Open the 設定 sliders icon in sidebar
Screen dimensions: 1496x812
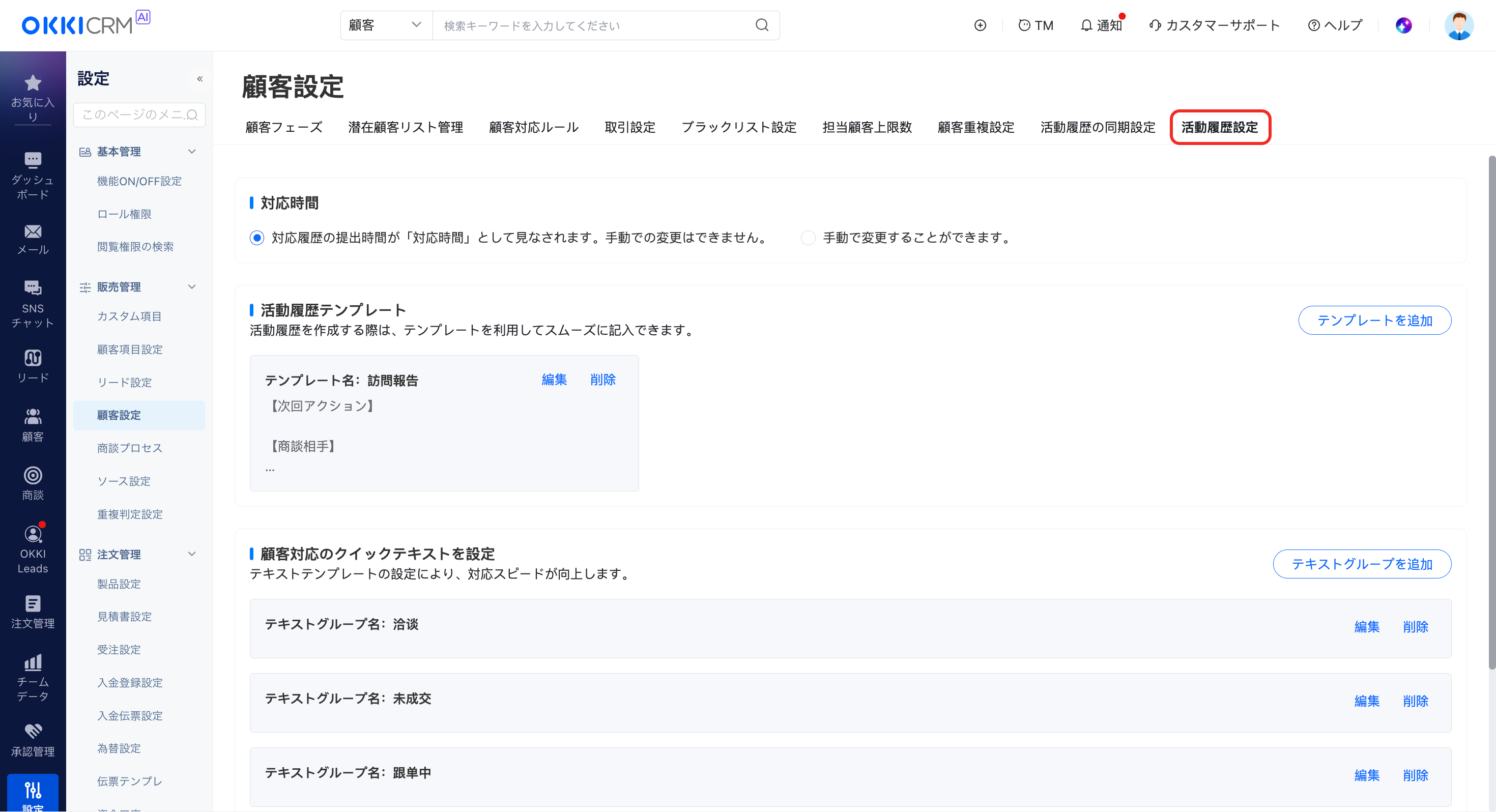pos(33,790)
